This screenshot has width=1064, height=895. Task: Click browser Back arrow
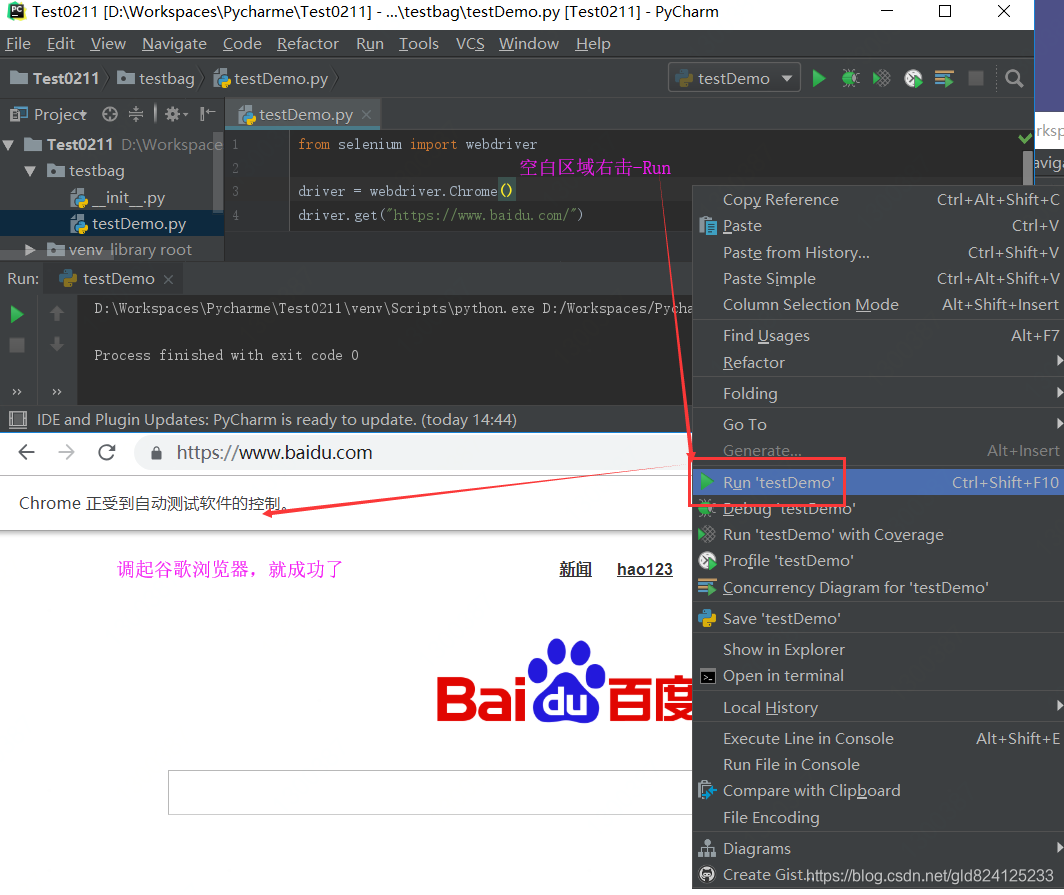click(26, 452)
